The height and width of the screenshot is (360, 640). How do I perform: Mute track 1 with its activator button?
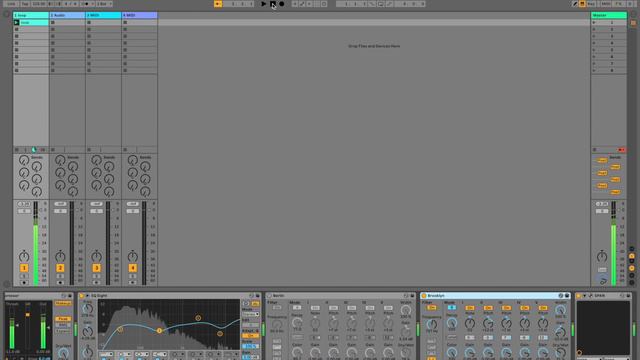click(x=24, y=268)
